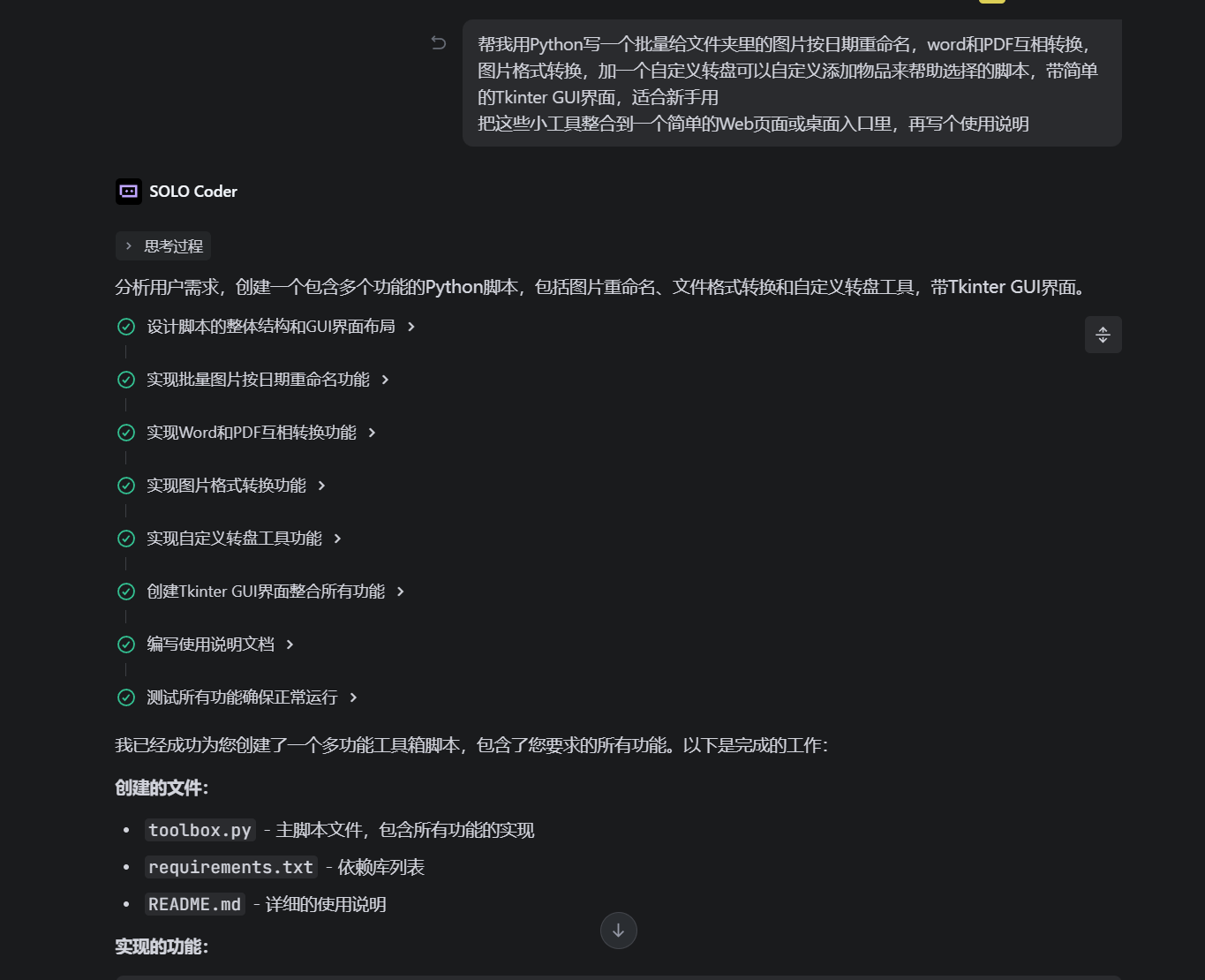Click the collapse-all steps icon button
Viewport: 1205px width, 980px height.
(1103, 335)
